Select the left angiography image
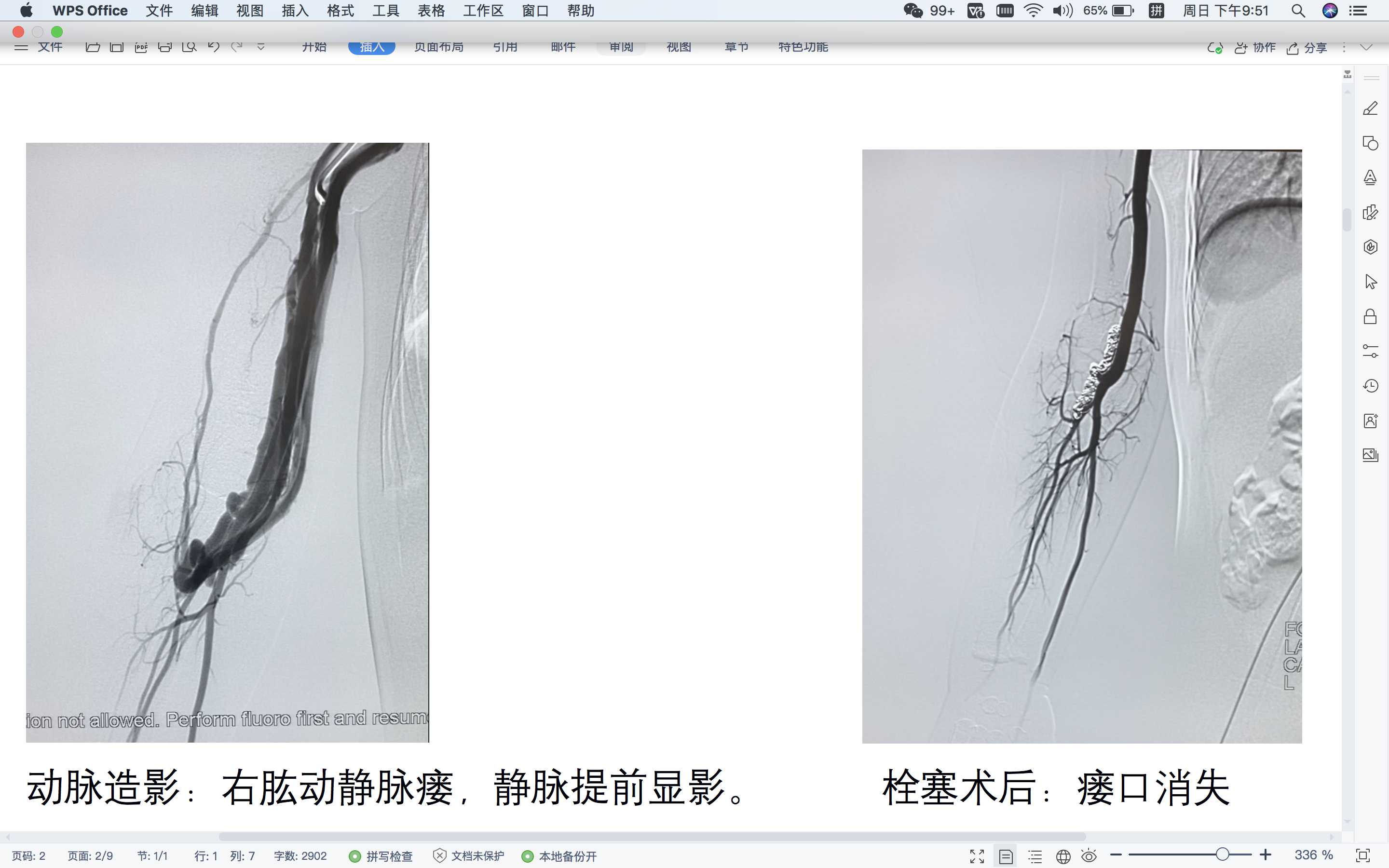 pos(227,443)
